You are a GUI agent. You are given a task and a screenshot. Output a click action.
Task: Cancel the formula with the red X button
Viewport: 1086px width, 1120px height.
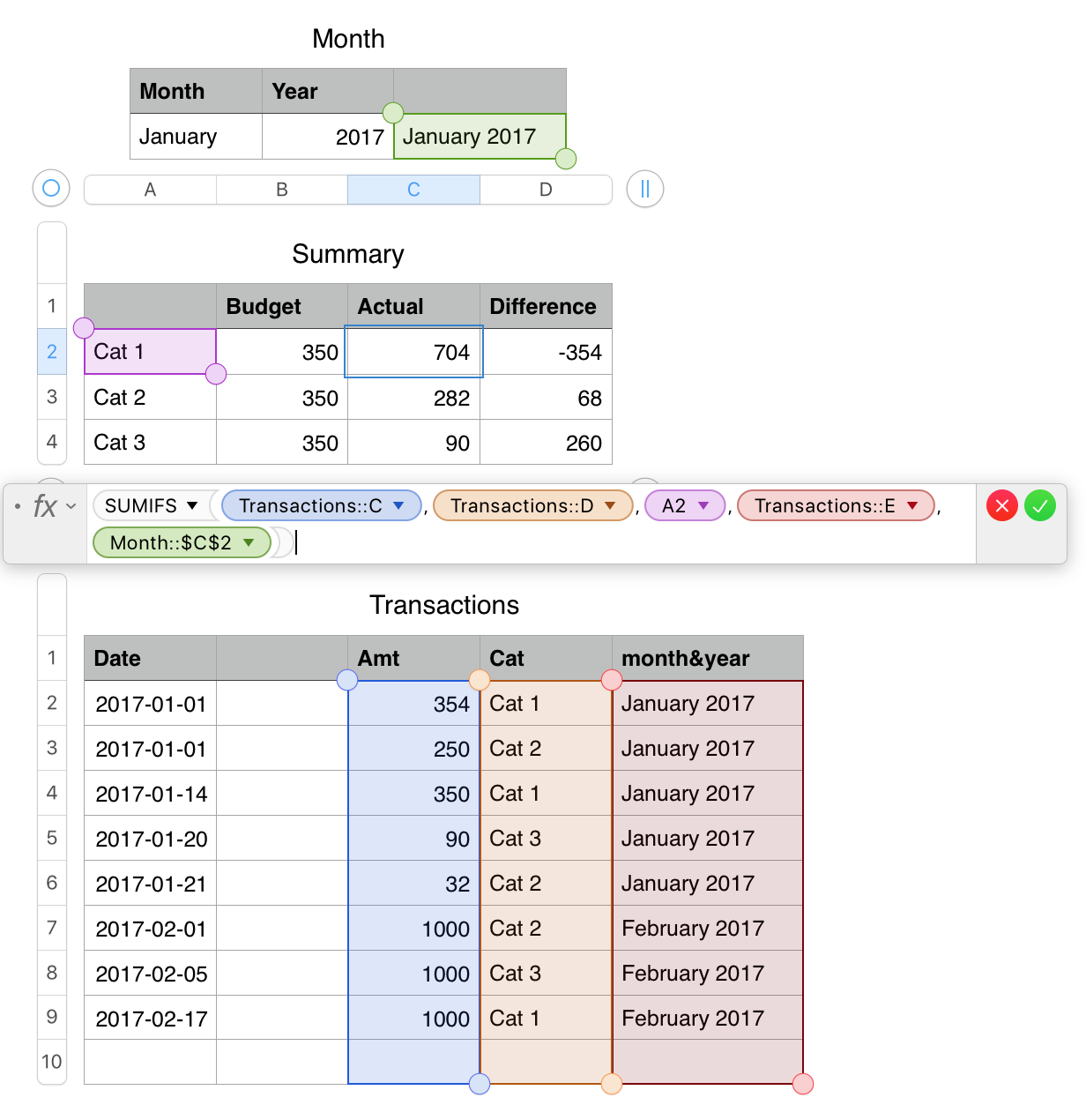1002,505
